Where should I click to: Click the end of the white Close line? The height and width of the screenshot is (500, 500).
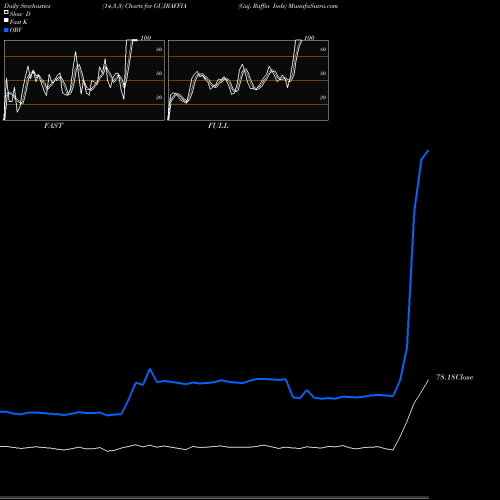point(429,380)
